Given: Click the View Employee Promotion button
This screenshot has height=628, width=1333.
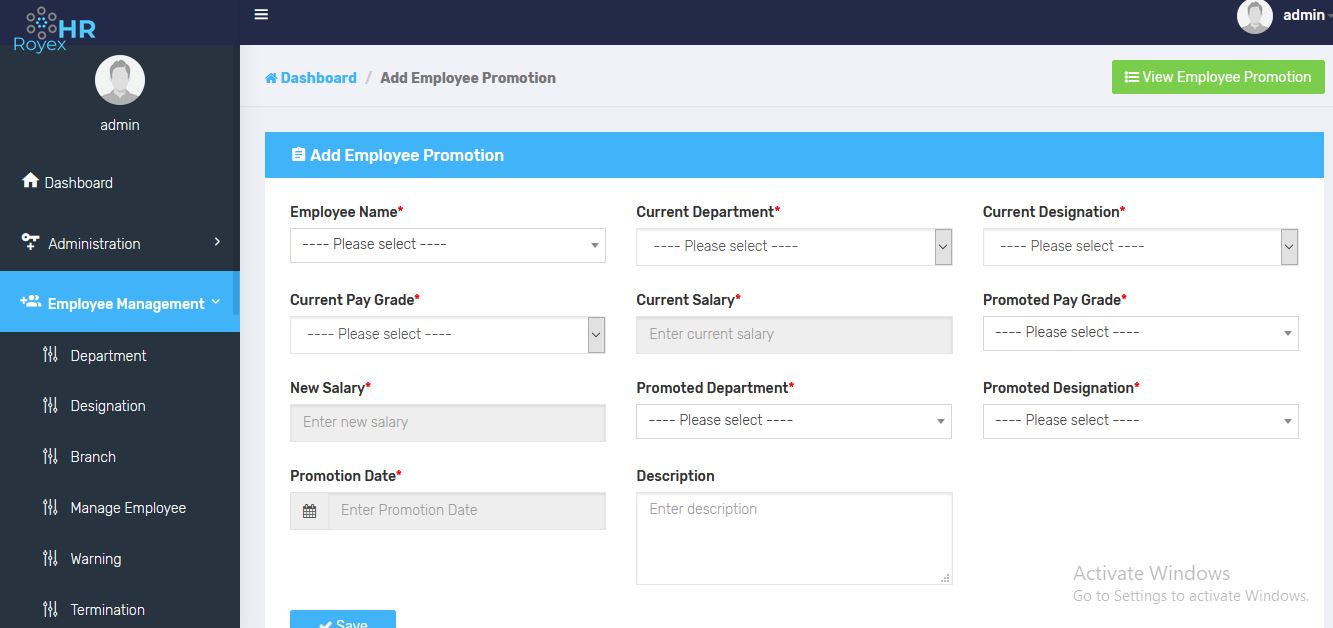Looking at the screenshot, I should 1217,77.
